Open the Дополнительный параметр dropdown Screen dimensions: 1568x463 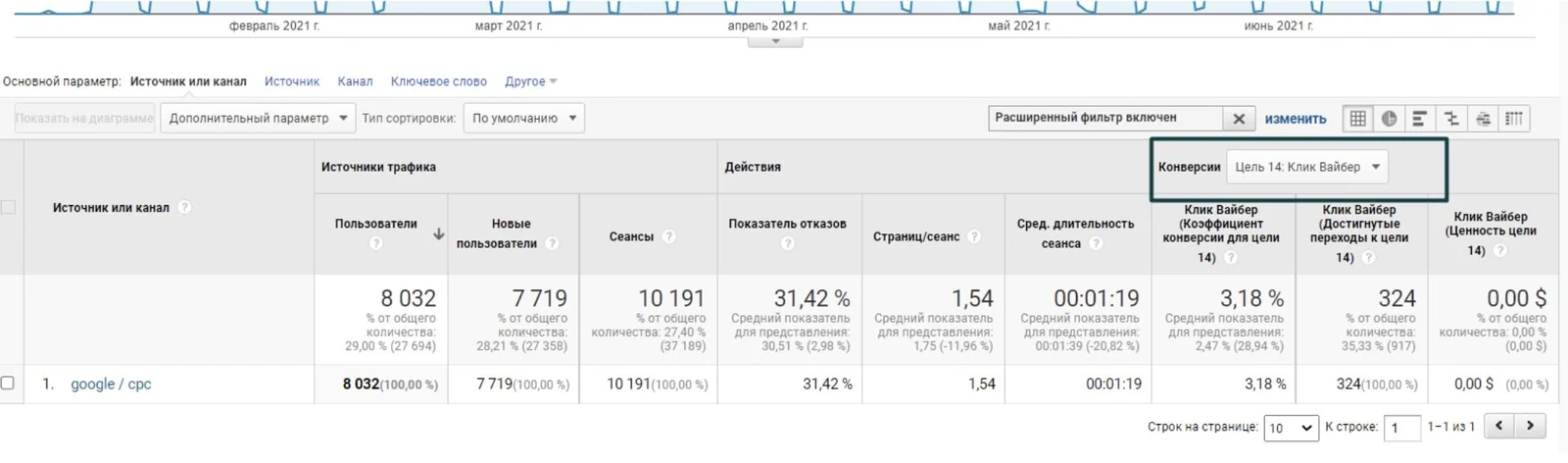pyautogui.click(x=258, y=118)
